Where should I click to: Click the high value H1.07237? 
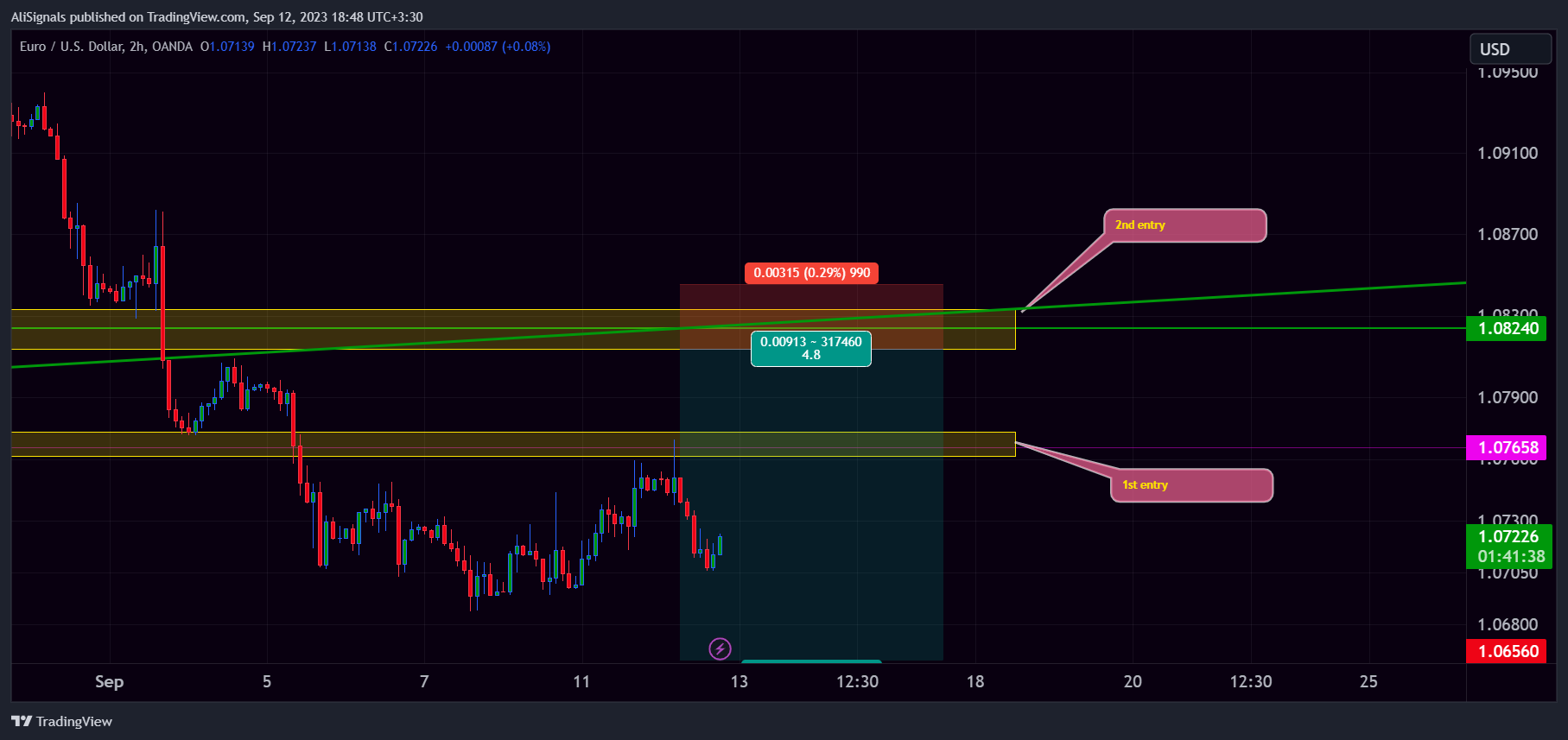289,47
